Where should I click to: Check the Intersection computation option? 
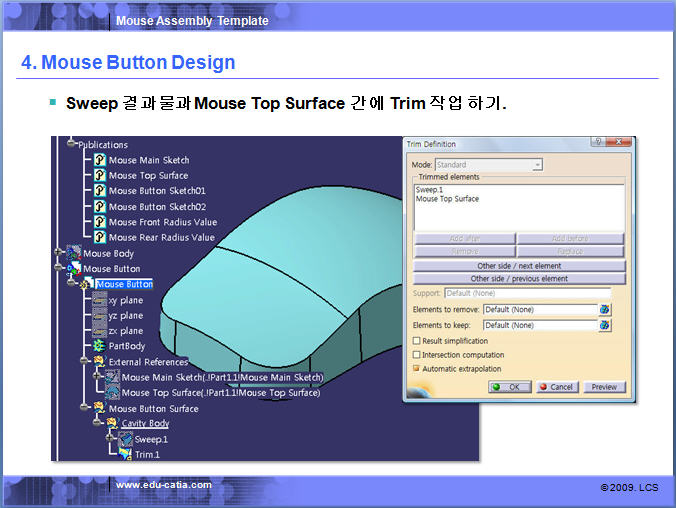point(417,355)
